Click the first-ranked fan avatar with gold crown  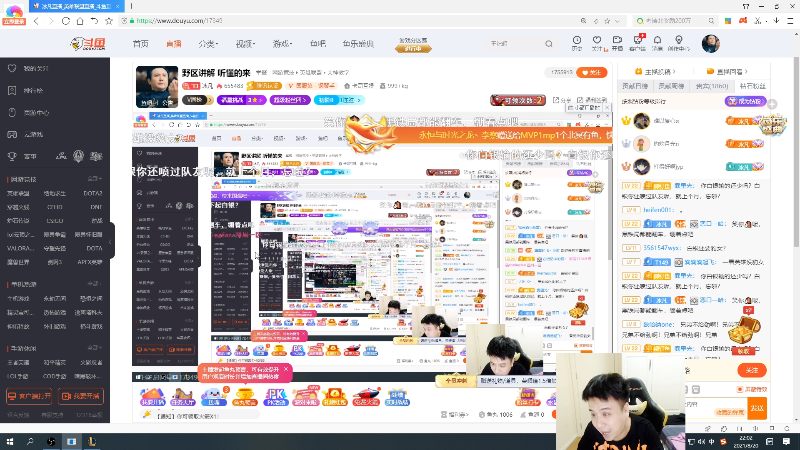[x=641, y=121]
